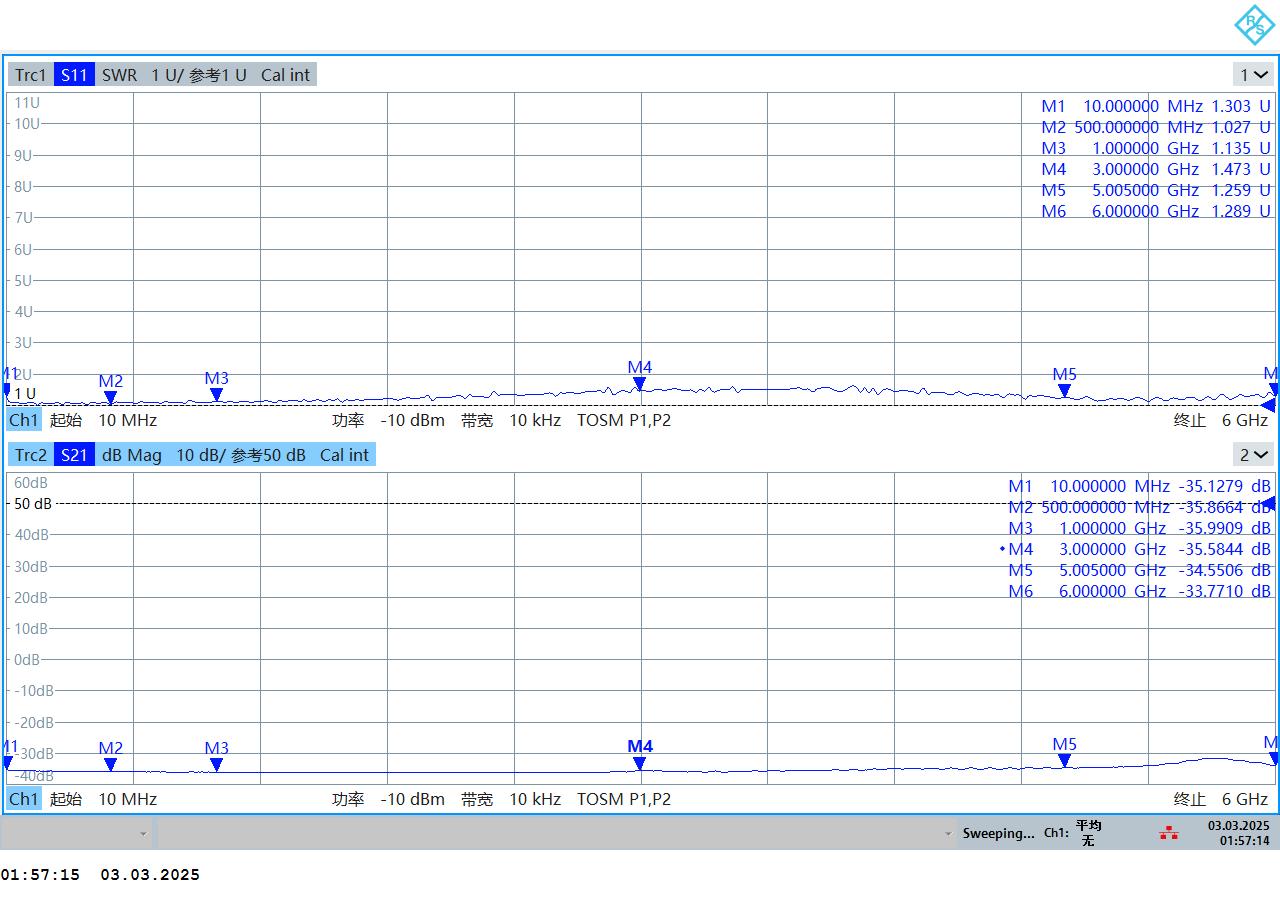Select marker M5 triangle on the S21 trace
Screen dimensions: 1280x900
(x=1064, y=761)
